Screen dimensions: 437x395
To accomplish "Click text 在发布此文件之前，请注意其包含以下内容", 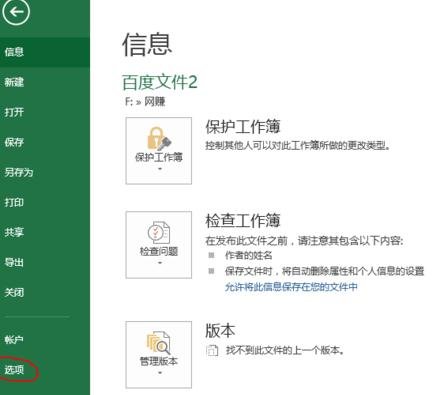I will (304, 240).
